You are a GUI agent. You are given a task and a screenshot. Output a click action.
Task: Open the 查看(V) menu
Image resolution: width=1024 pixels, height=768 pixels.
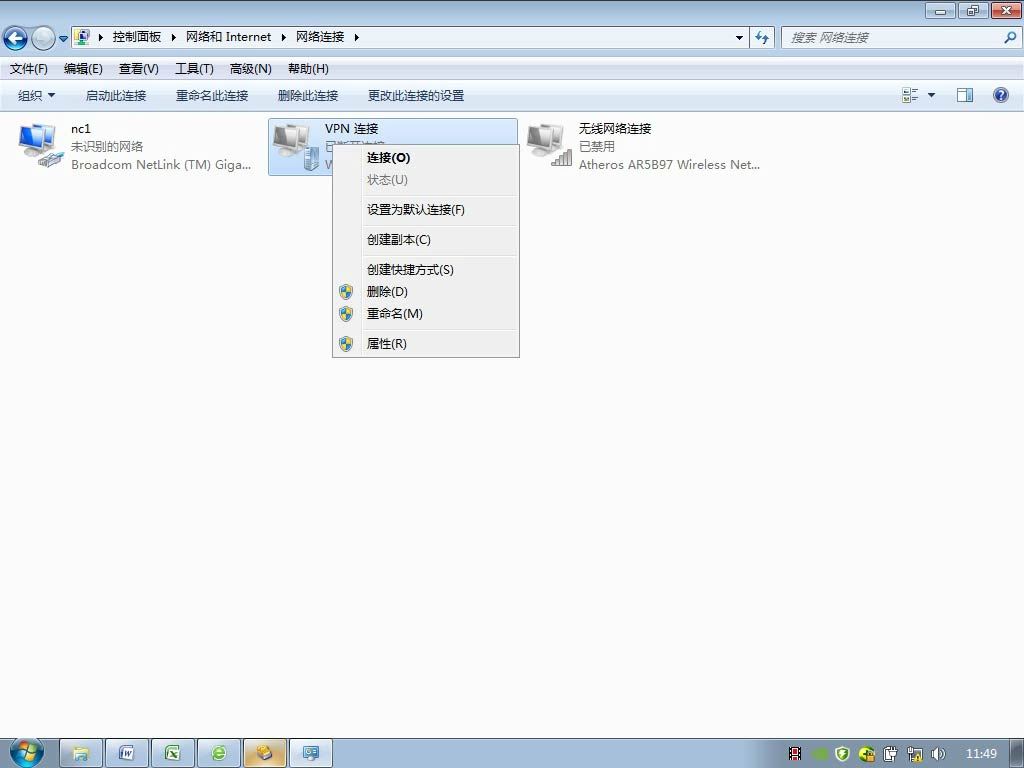138,69
